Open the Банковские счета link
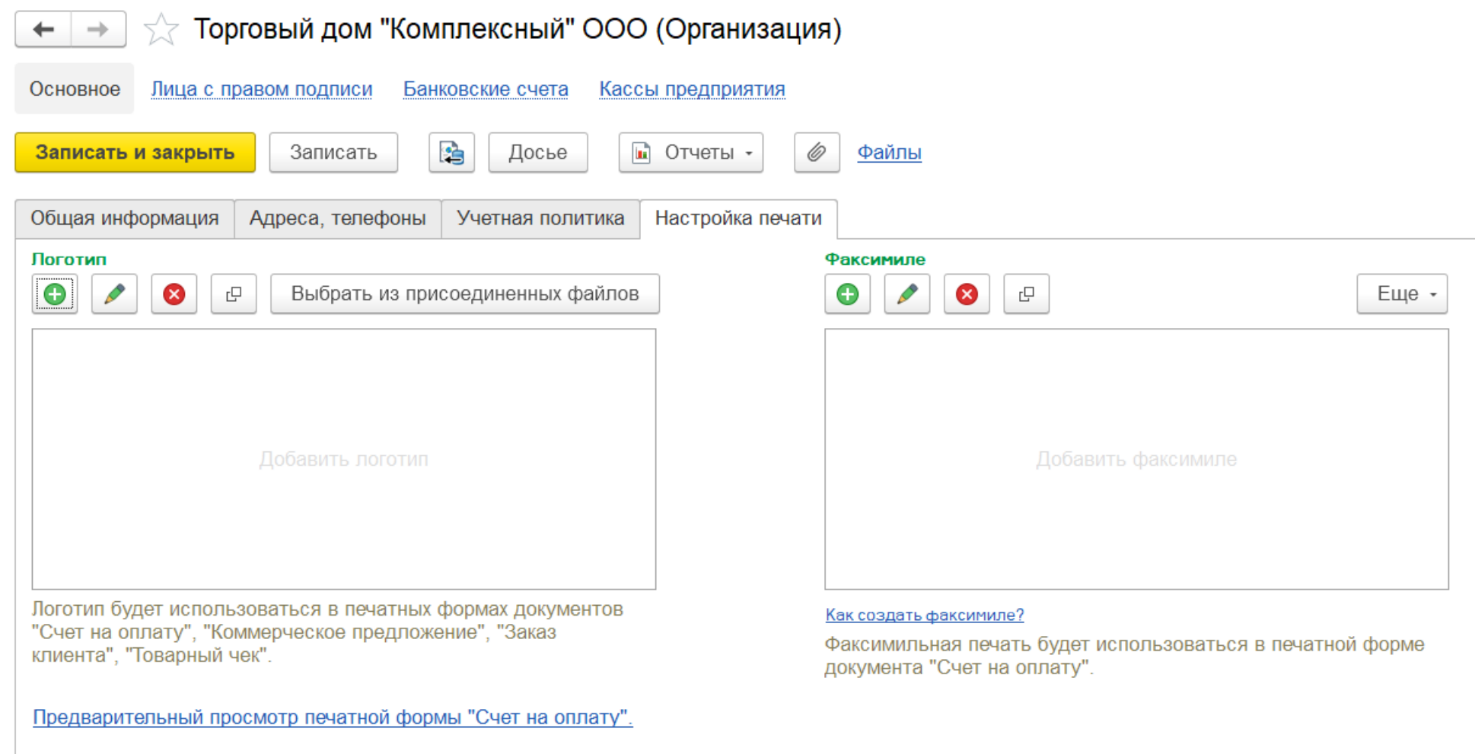Image resolution: width=1475 pixels, height=754 pixels. click(x=485, y=89)
